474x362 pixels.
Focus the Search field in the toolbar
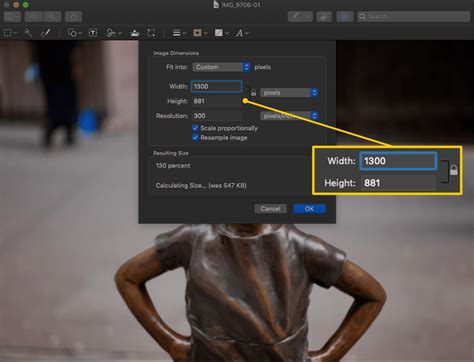point(413,16)
